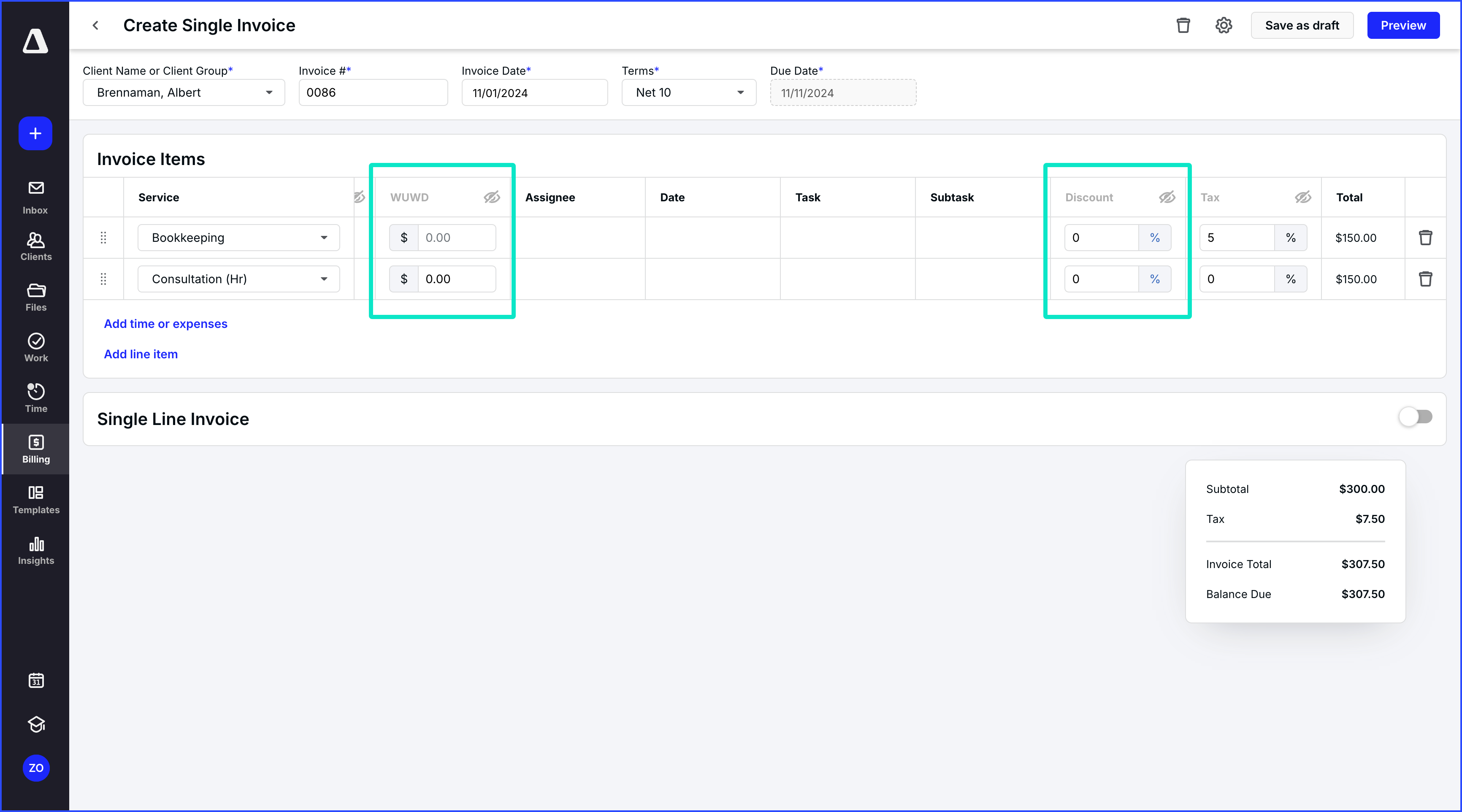Click Add line item
1462x812 pixels.
(x=140, y=354)
